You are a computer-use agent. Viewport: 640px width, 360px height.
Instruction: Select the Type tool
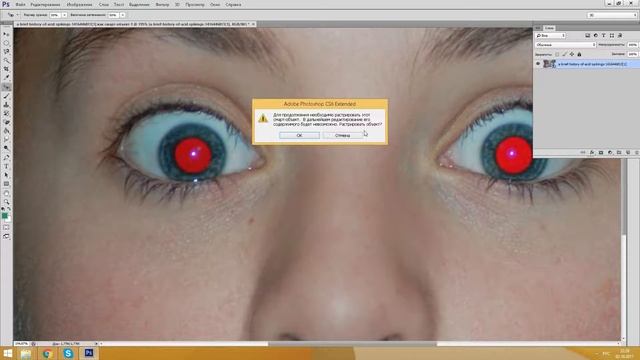coord(6,166)
